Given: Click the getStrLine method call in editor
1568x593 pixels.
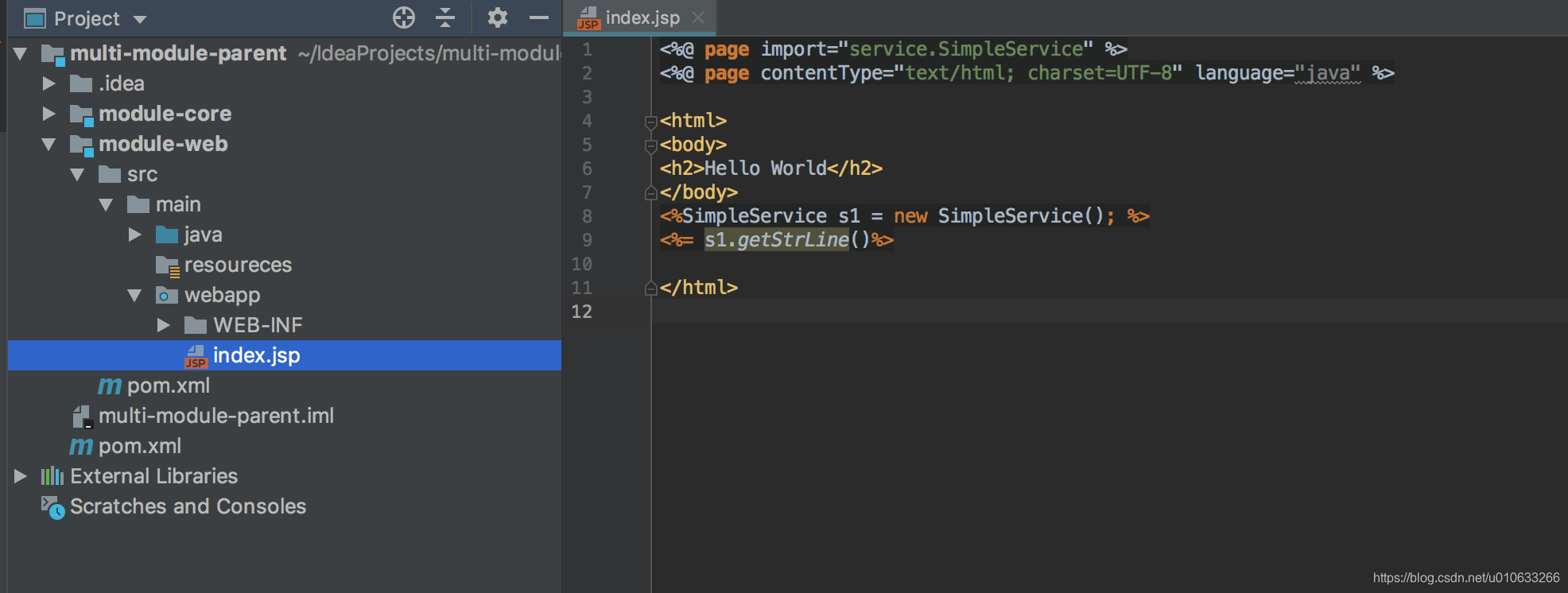Looking at the screenshot, I should click(793, 239).
